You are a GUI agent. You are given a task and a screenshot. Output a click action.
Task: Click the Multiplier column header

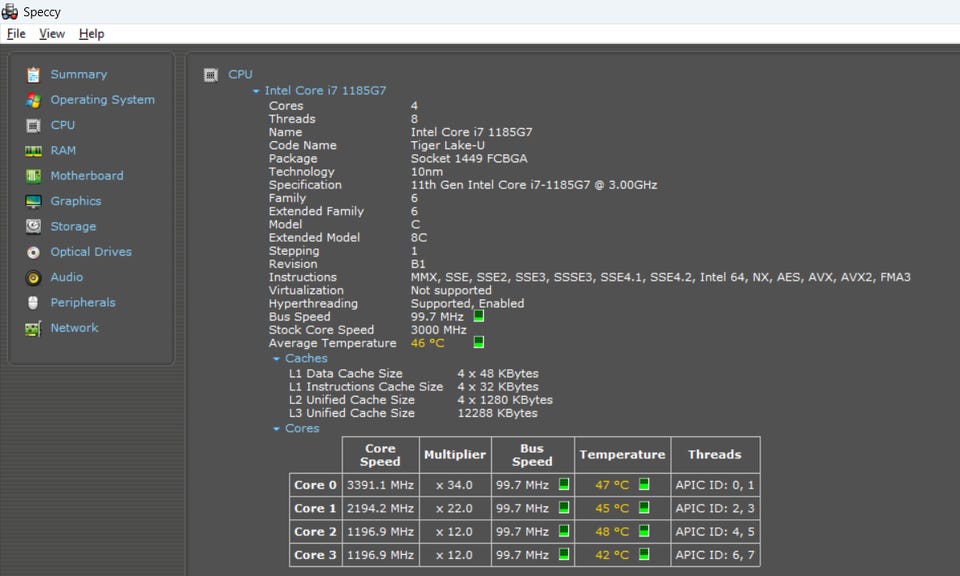tap(455, 455)
